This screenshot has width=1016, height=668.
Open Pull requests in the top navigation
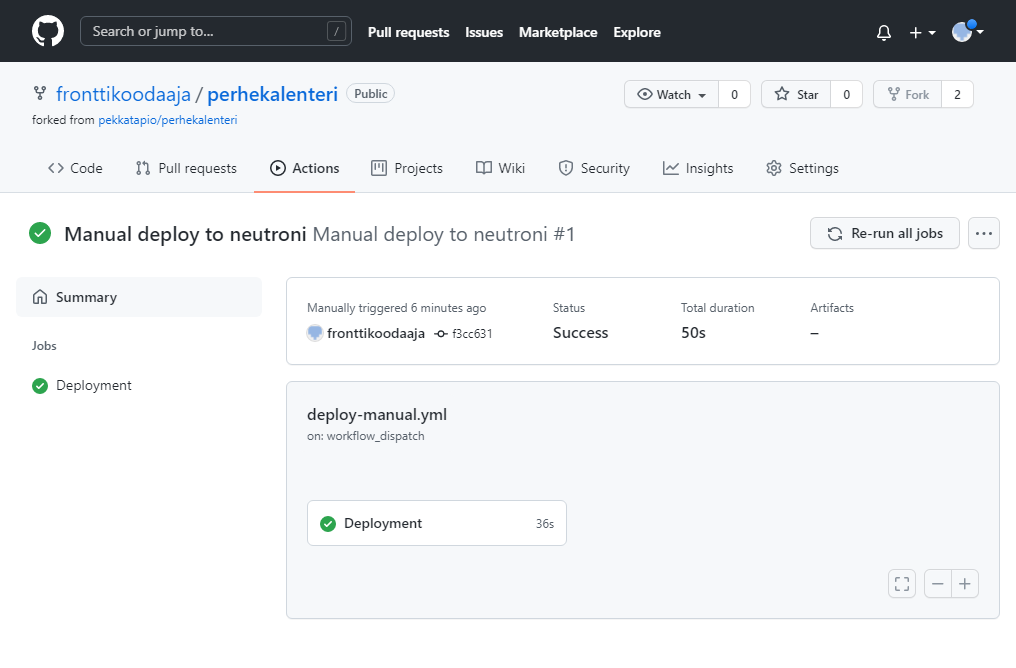pyautogui.click(x=408, y=32)
